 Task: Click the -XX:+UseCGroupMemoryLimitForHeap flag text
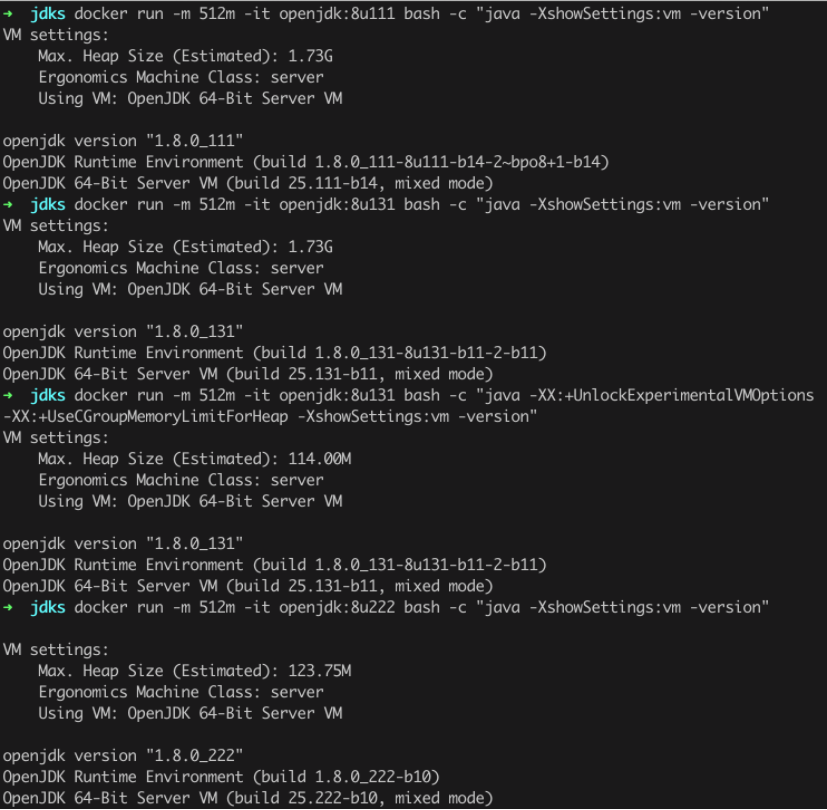click(146, 417)
